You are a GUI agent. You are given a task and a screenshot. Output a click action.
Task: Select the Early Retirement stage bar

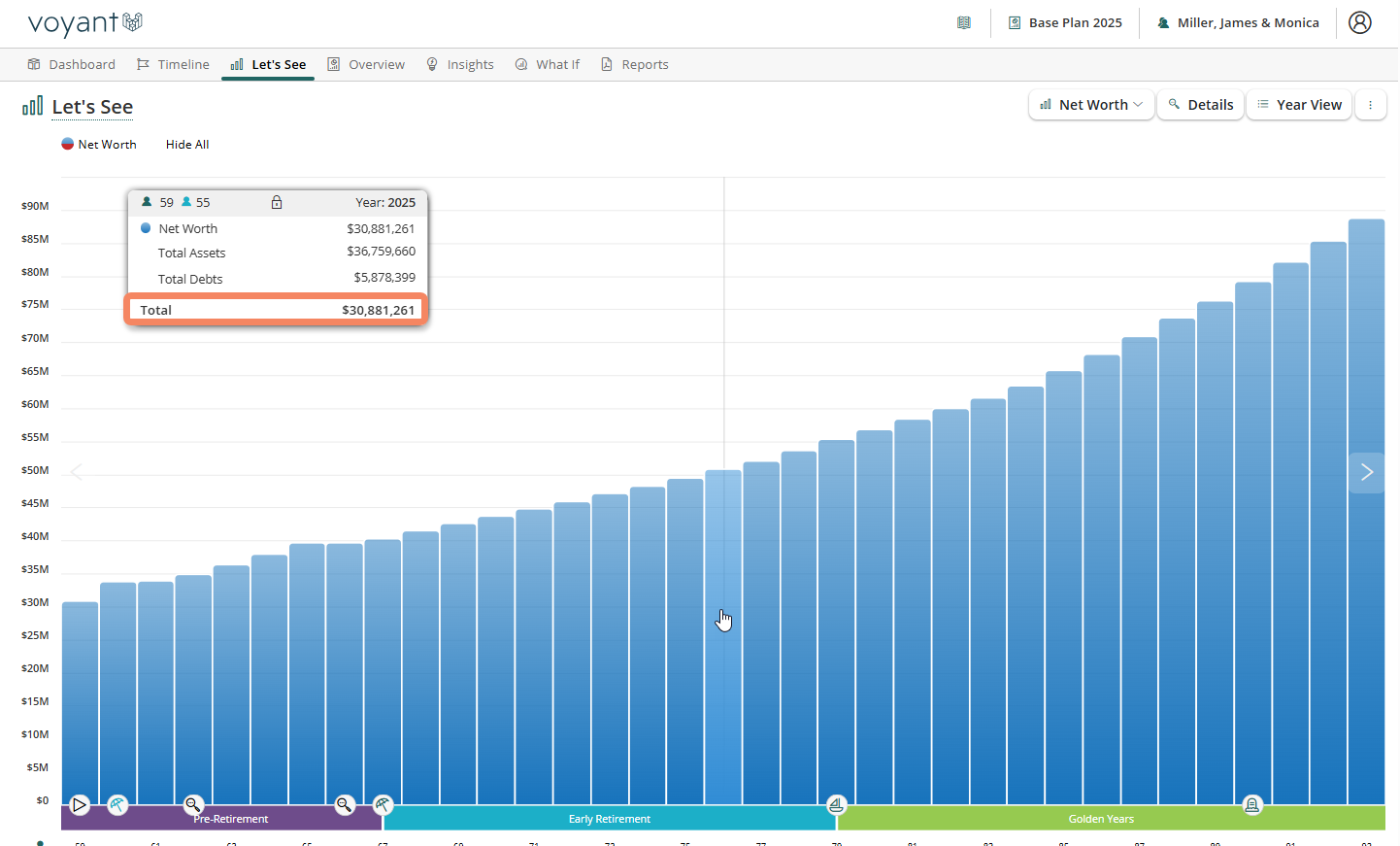tap(610, 819)
